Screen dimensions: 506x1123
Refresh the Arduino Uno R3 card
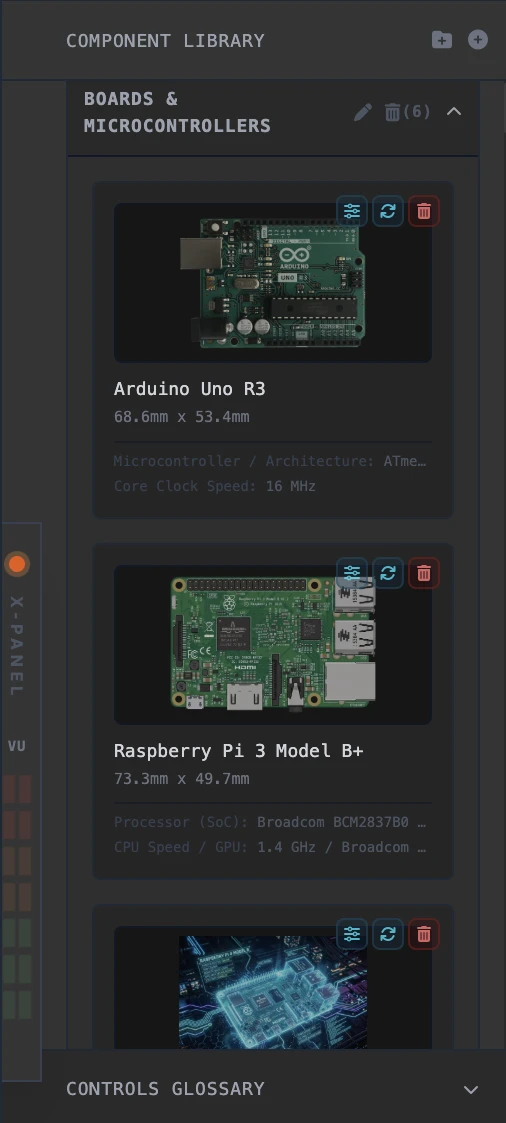pyautogui.click(x=388, y=211)
